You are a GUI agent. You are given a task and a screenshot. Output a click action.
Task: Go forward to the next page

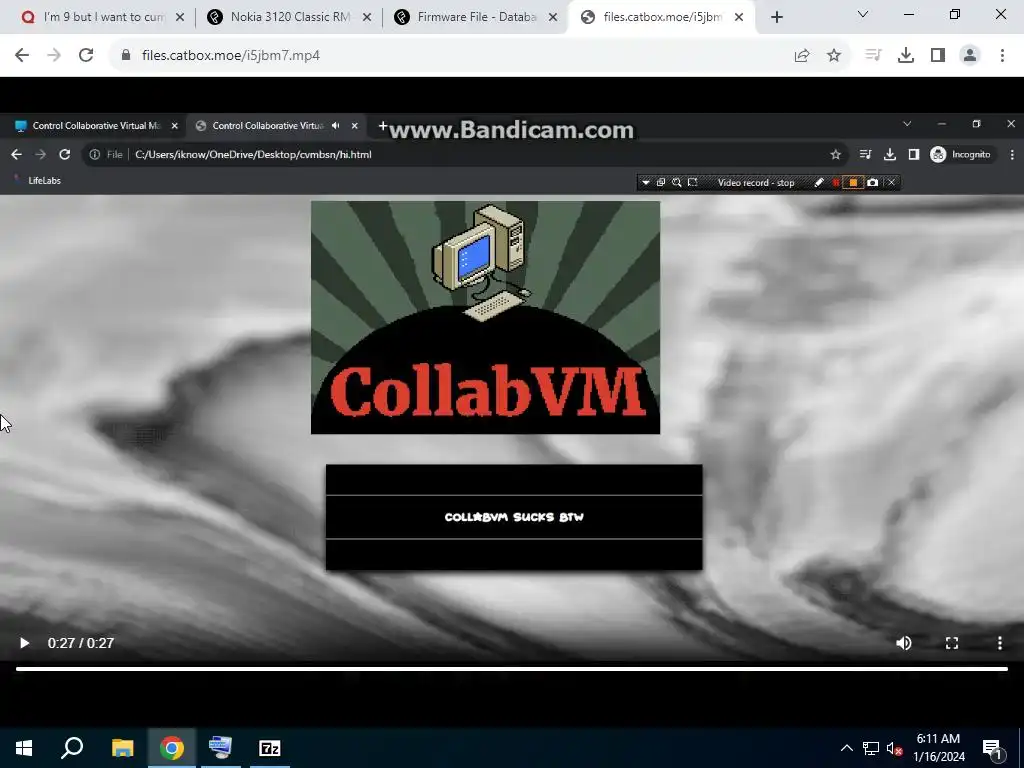click(x=54, y=56)
